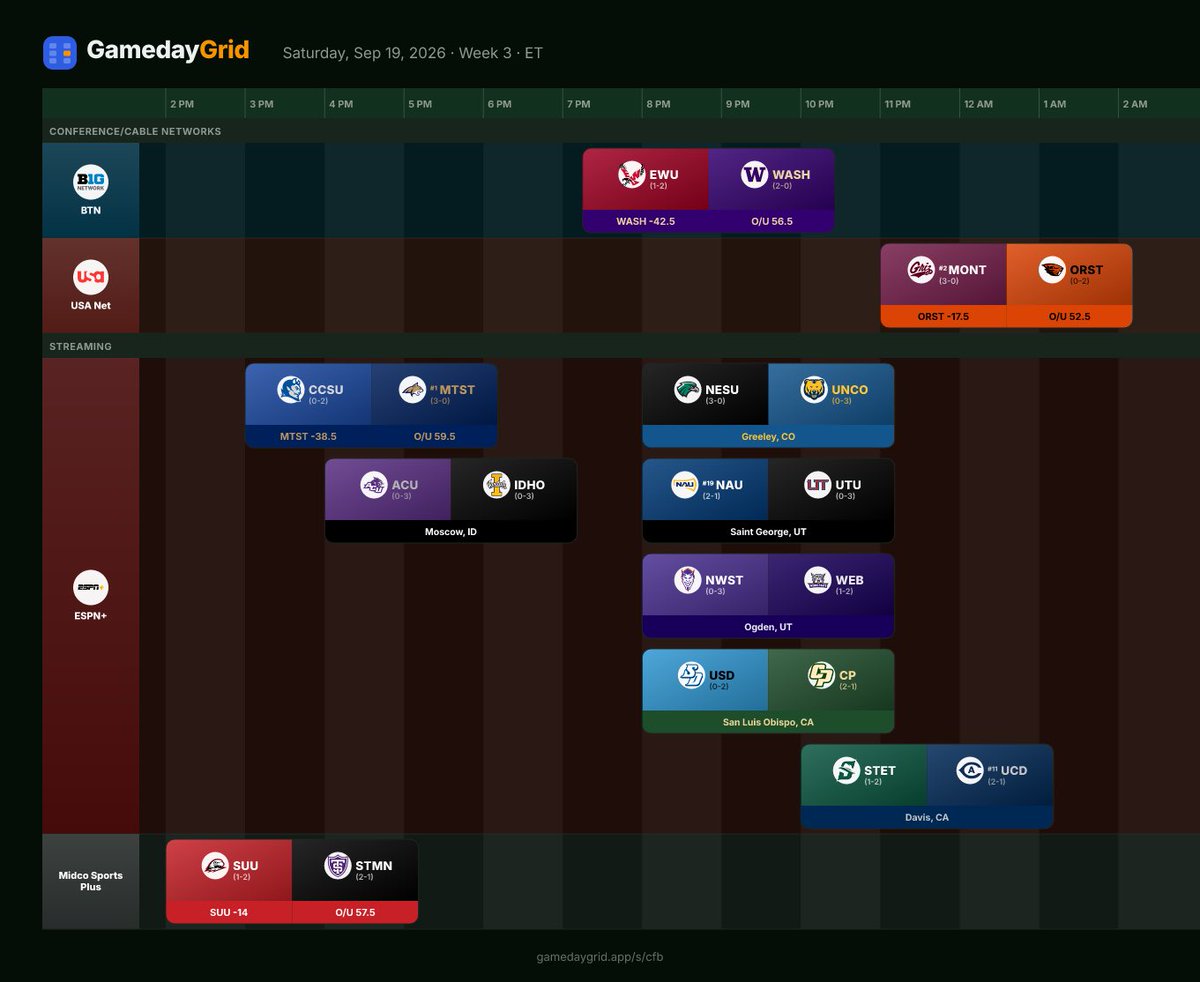Click the ORST -17.5 spread
This screenshot has width=1200, height=982.
943,316
